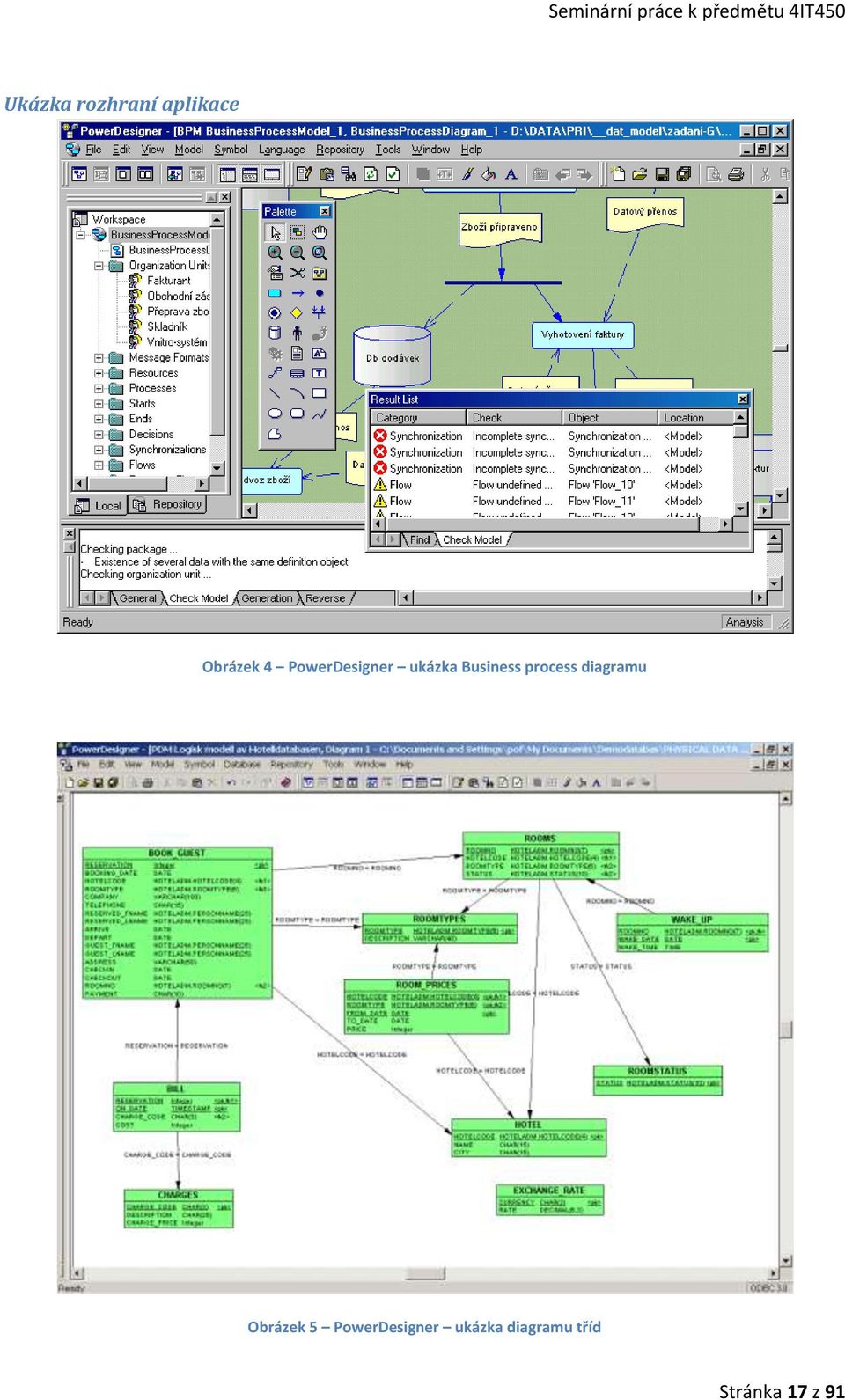
Task: Expand the Decisions folder
Action: (x=99, y=435)
